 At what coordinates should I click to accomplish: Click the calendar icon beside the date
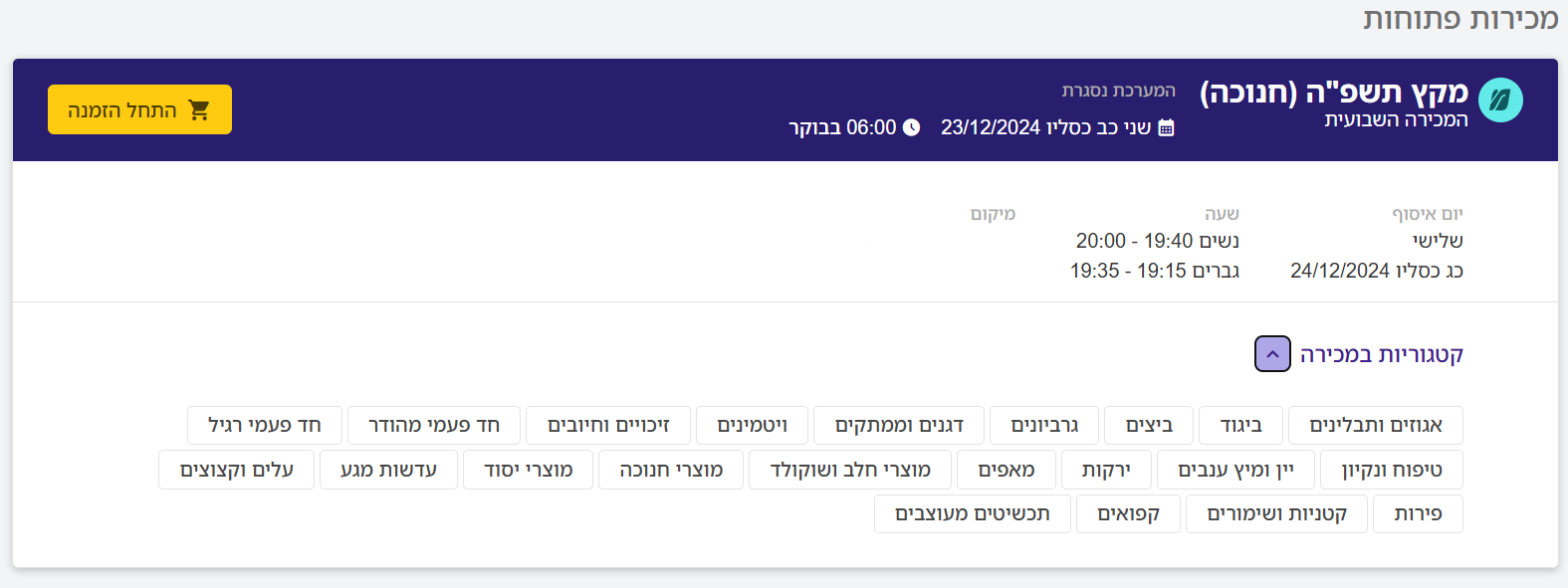pos(1166,128)
